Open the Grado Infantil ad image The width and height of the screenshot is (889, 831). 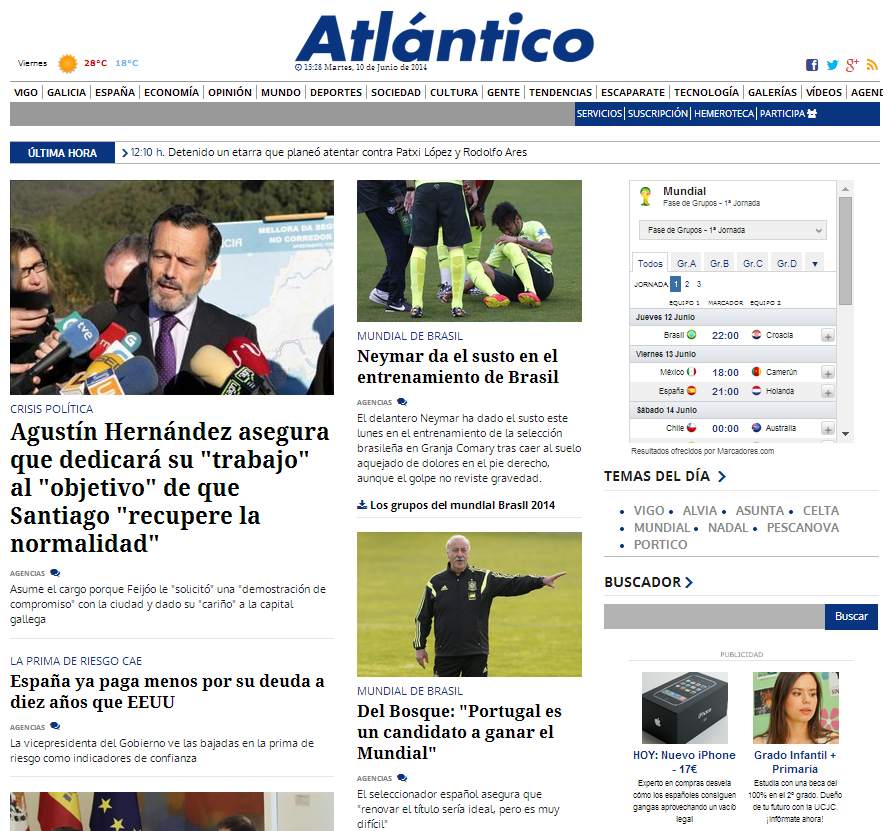[795, 707]
